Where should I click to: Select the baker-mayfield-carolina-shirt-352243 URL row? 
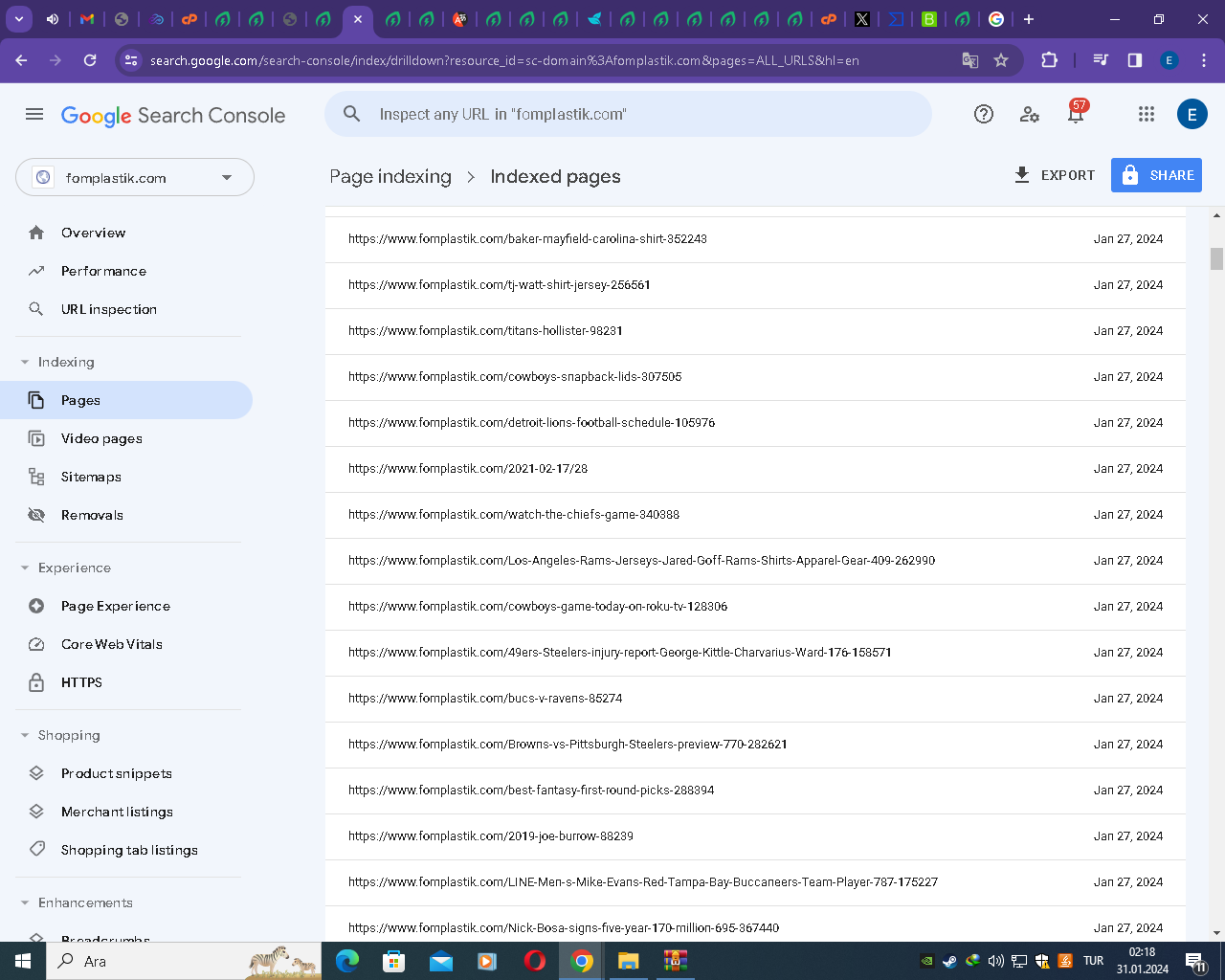click(755, 239)
